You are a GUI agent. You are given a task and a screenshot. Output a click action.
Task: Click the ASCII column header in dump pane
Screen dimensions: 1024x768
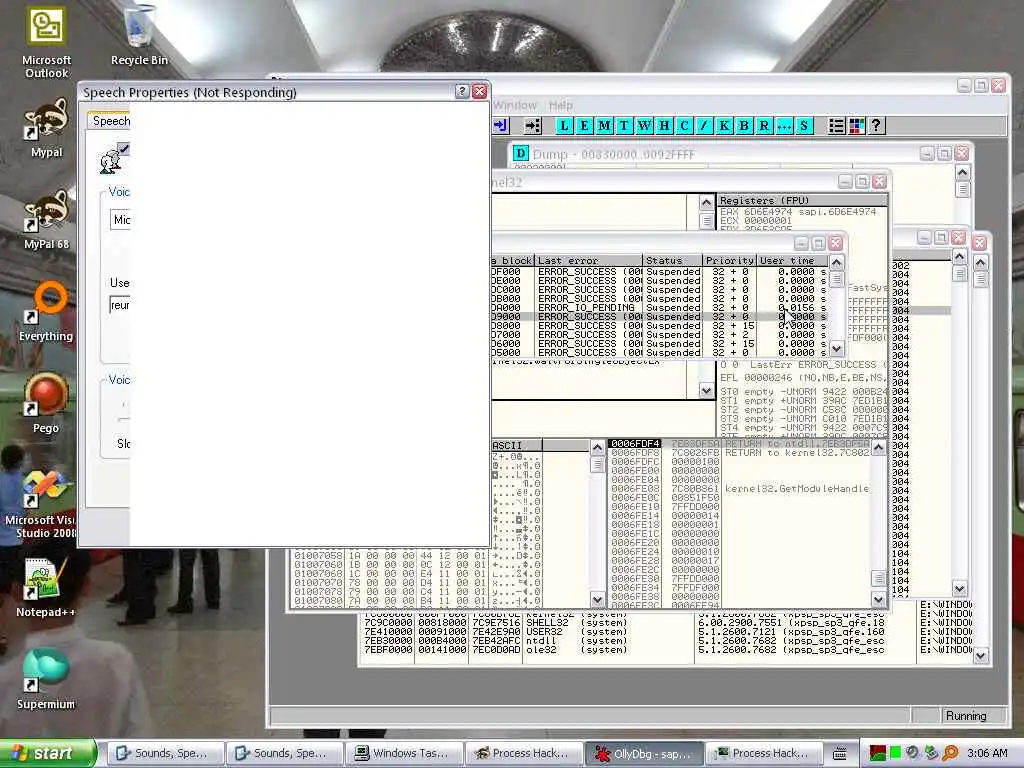(x=517, y=445)
